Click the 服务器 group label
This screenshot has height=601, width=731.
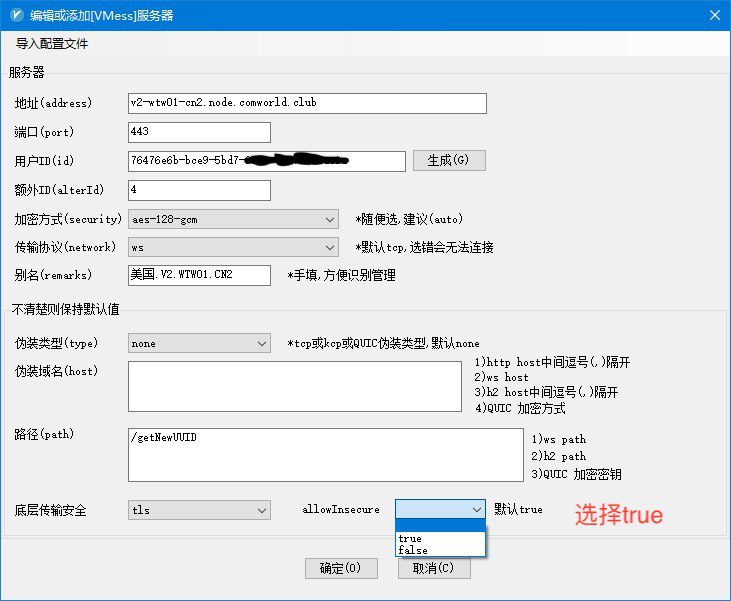click(x=27, y=72)
